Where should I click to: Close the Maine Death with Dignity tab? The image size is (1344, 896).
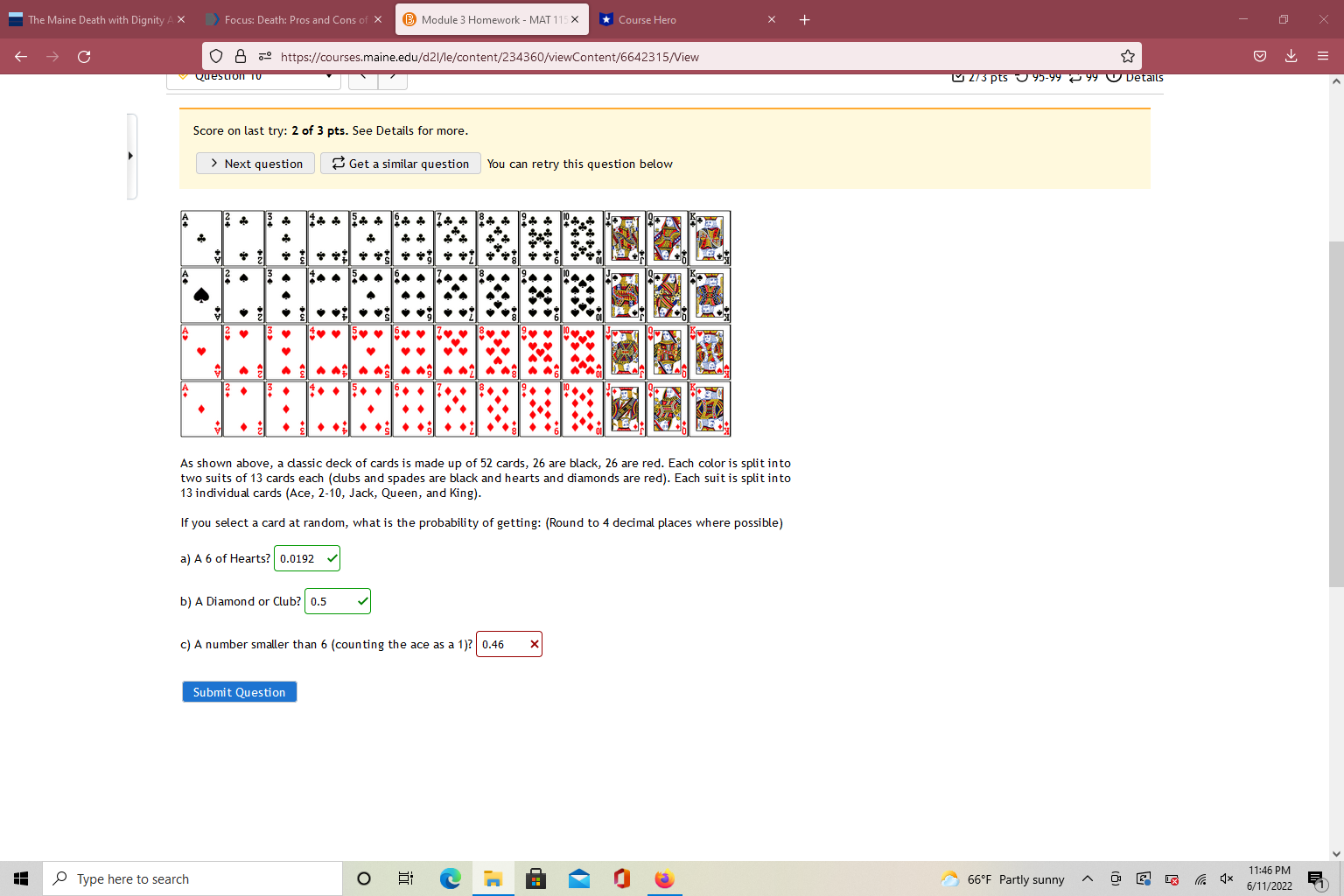[181, 19]
